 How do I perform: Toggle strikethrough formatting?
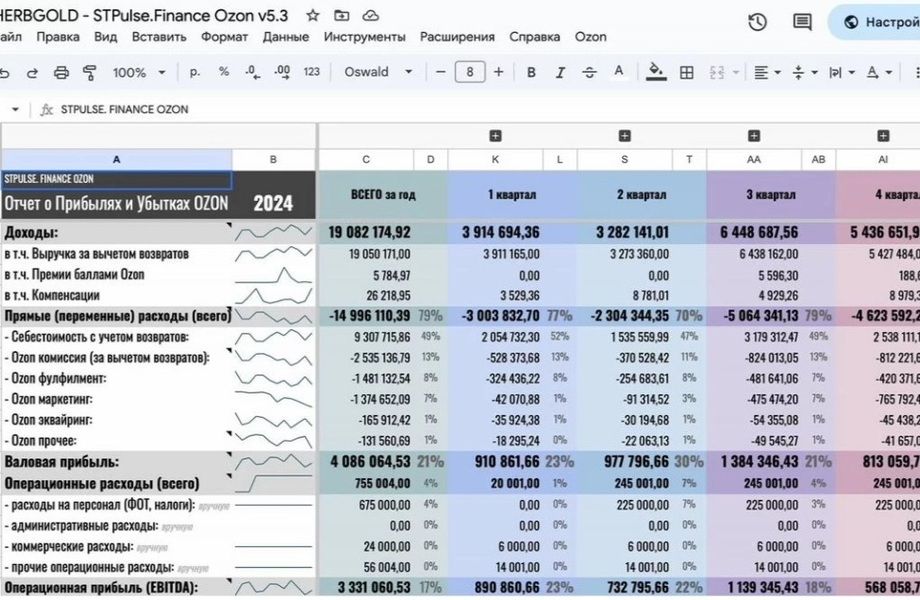(x=589, y=72)
